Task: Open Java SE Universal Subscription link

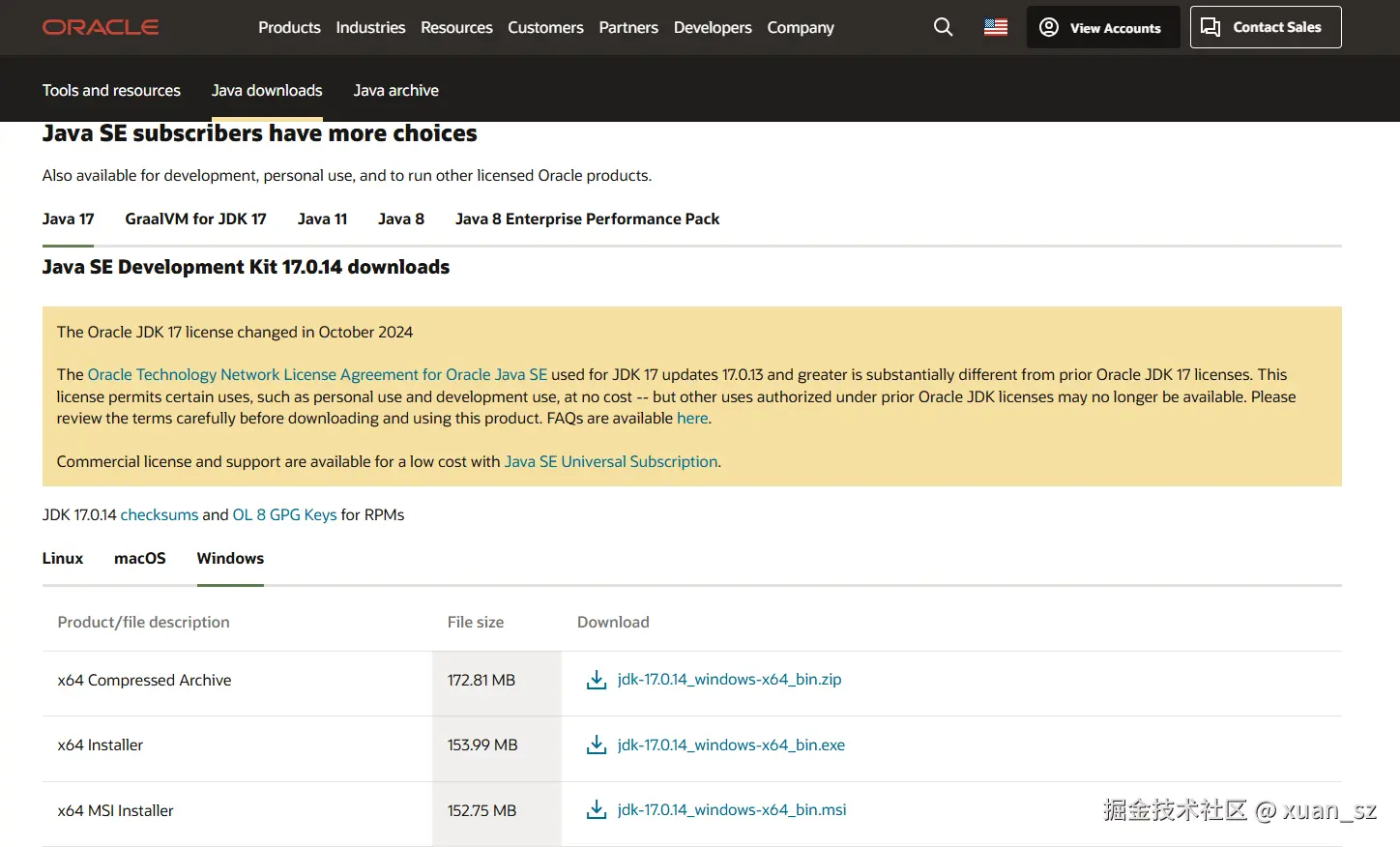Action: pyautogui.click(x=611, y=461)
